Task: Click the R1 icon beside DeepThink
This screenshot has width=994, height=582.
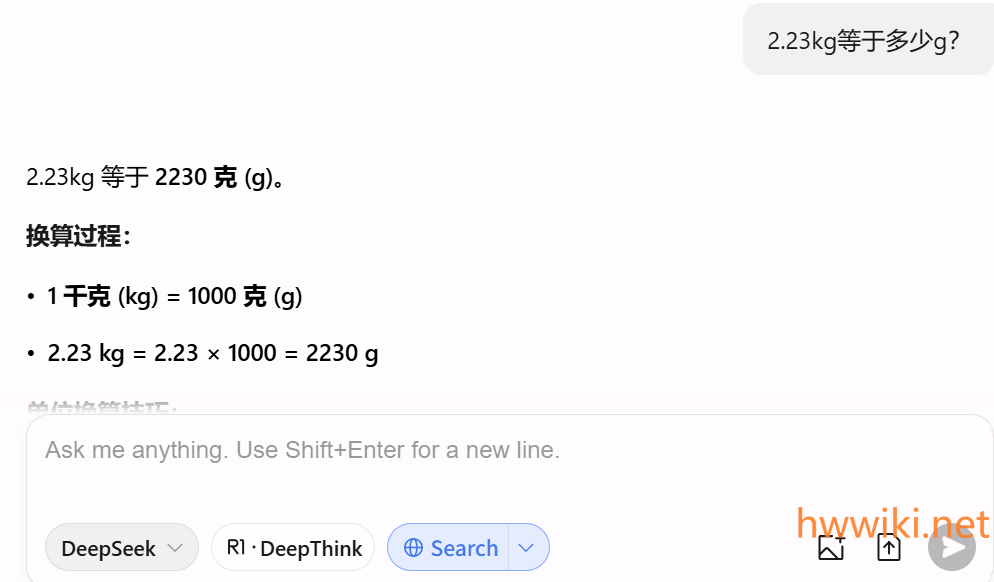Action: pos(236,547)
